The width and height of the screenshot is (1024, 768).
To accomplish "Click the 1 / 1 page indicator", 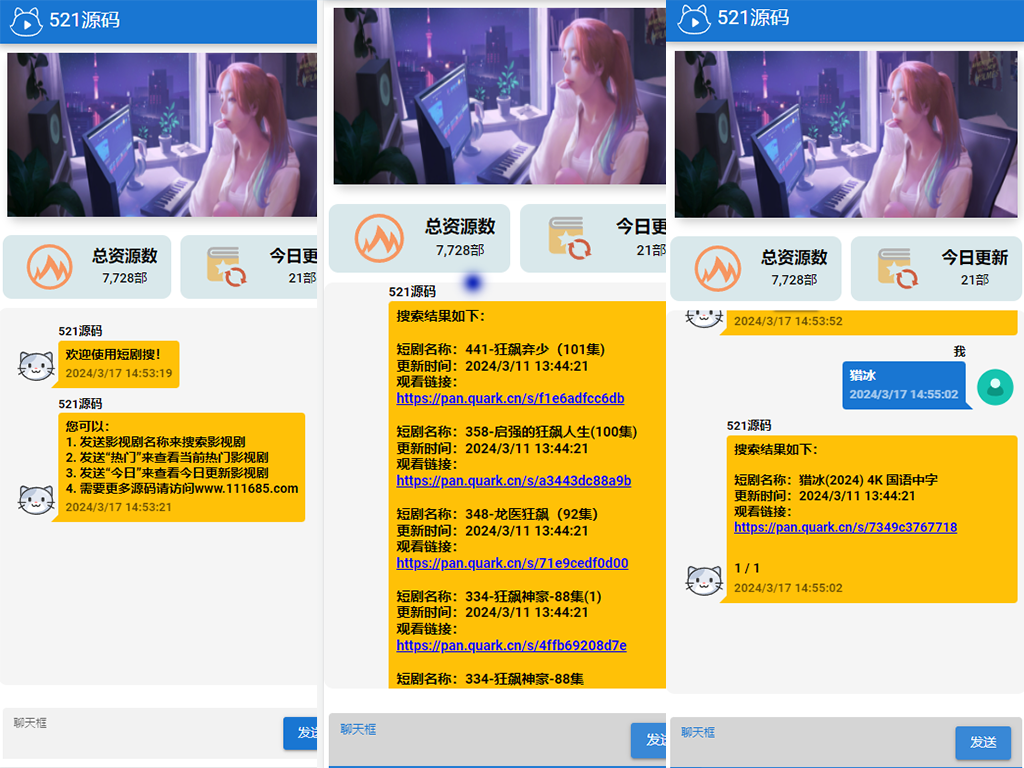I will [x=747, y=568].
